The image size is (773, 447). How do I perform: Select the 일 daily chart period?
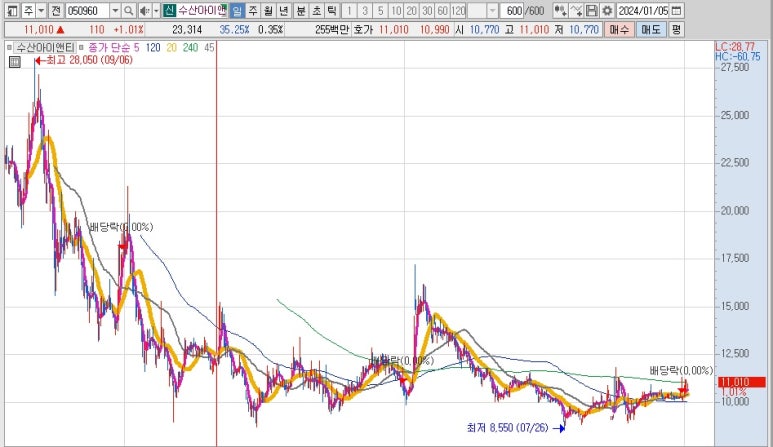pyautogui.click(x=237, y=10)
